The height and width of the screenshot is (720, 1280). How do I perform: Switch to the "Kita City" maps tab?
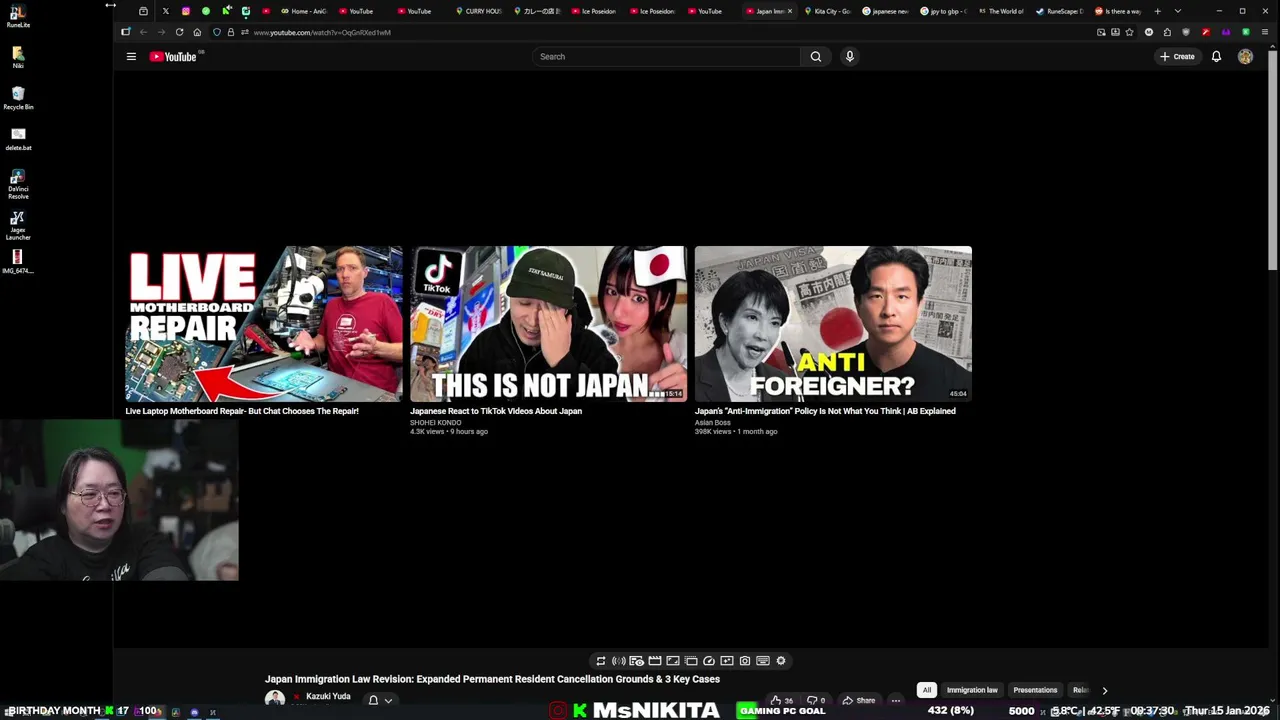[828, 11]
